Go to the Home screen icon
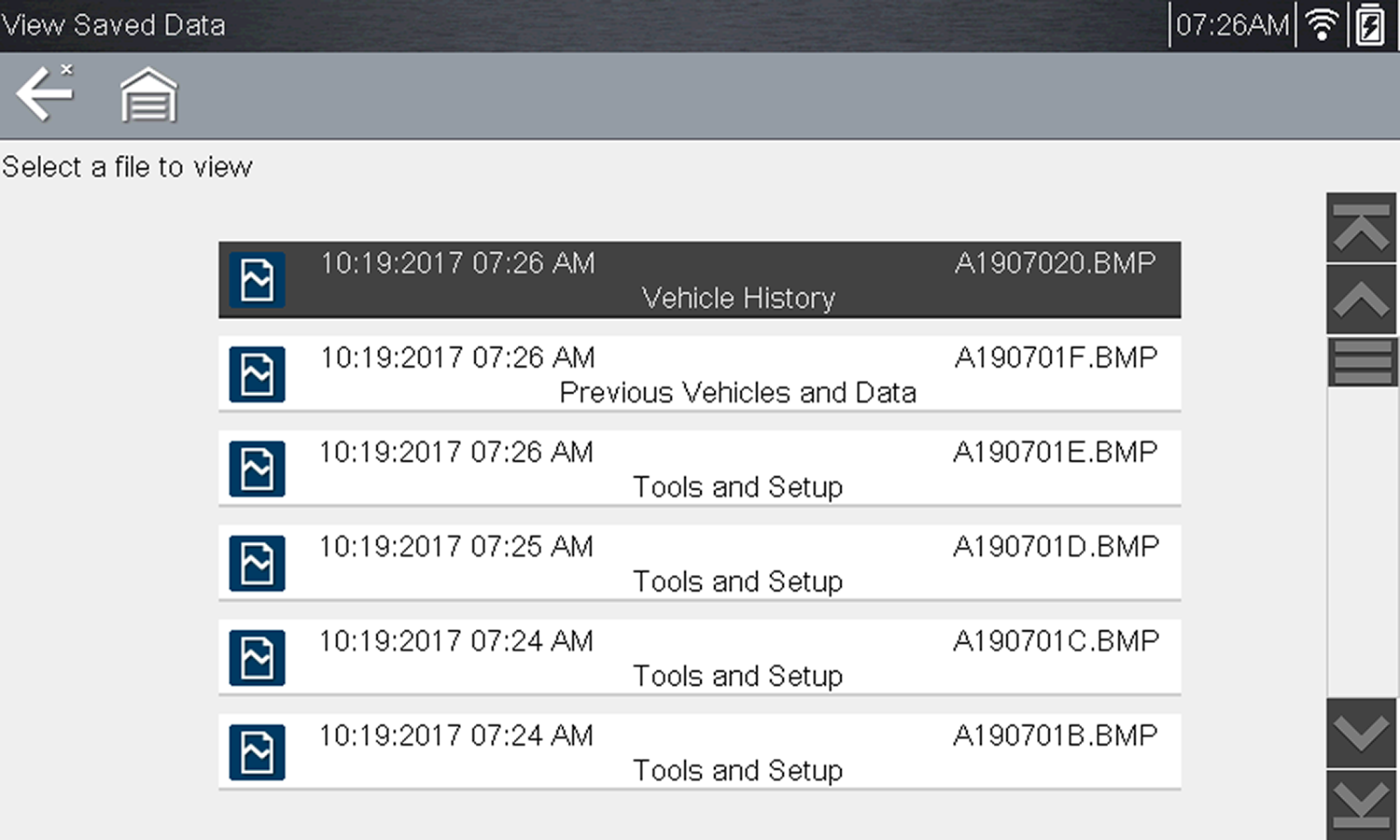Image resolution: width=1400 pixels, height=840 pixels. click(x=148, y=95)
